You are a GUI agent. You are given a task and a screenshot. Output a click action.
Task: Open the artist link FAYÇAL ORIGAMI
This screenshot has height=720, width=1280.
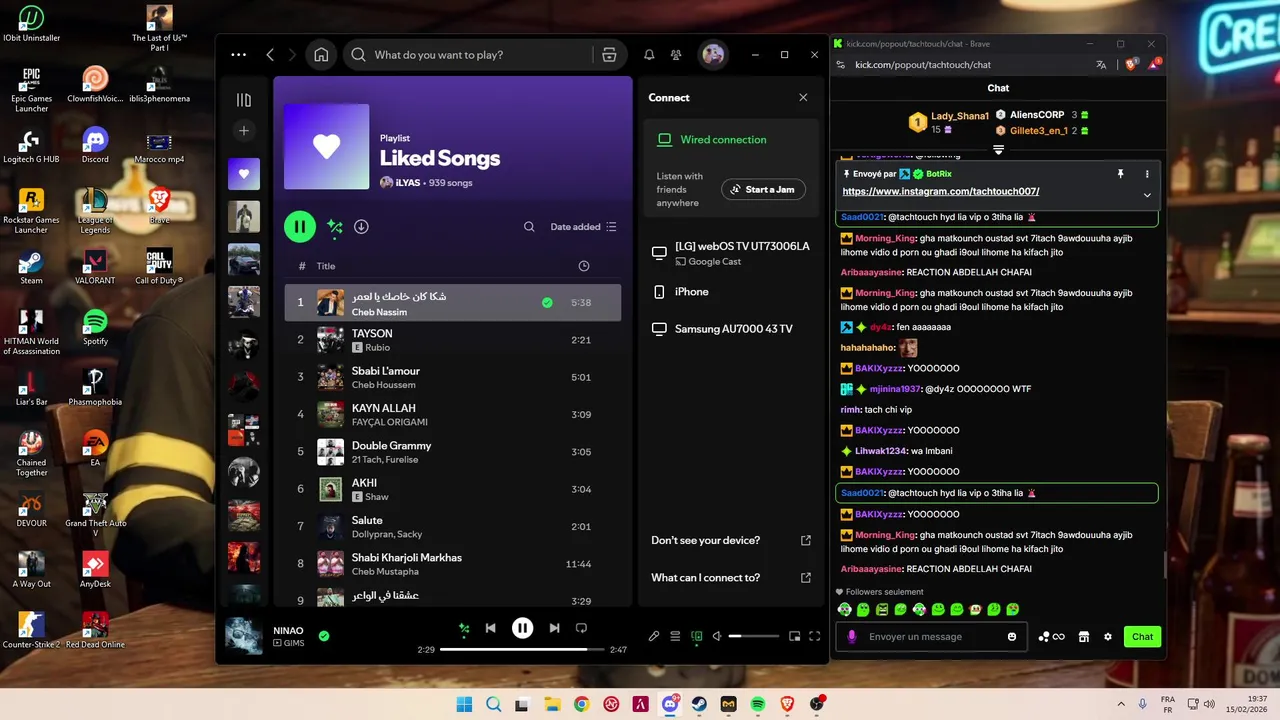[390, 422]
